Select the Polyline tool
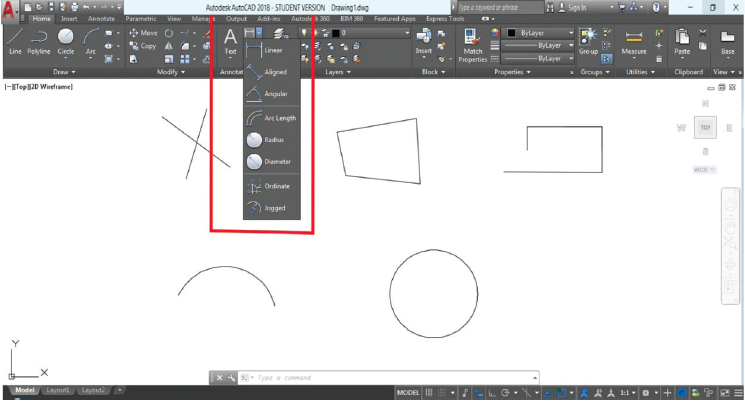The width and height of the screenshot is (745, 403). coord(39,40)
